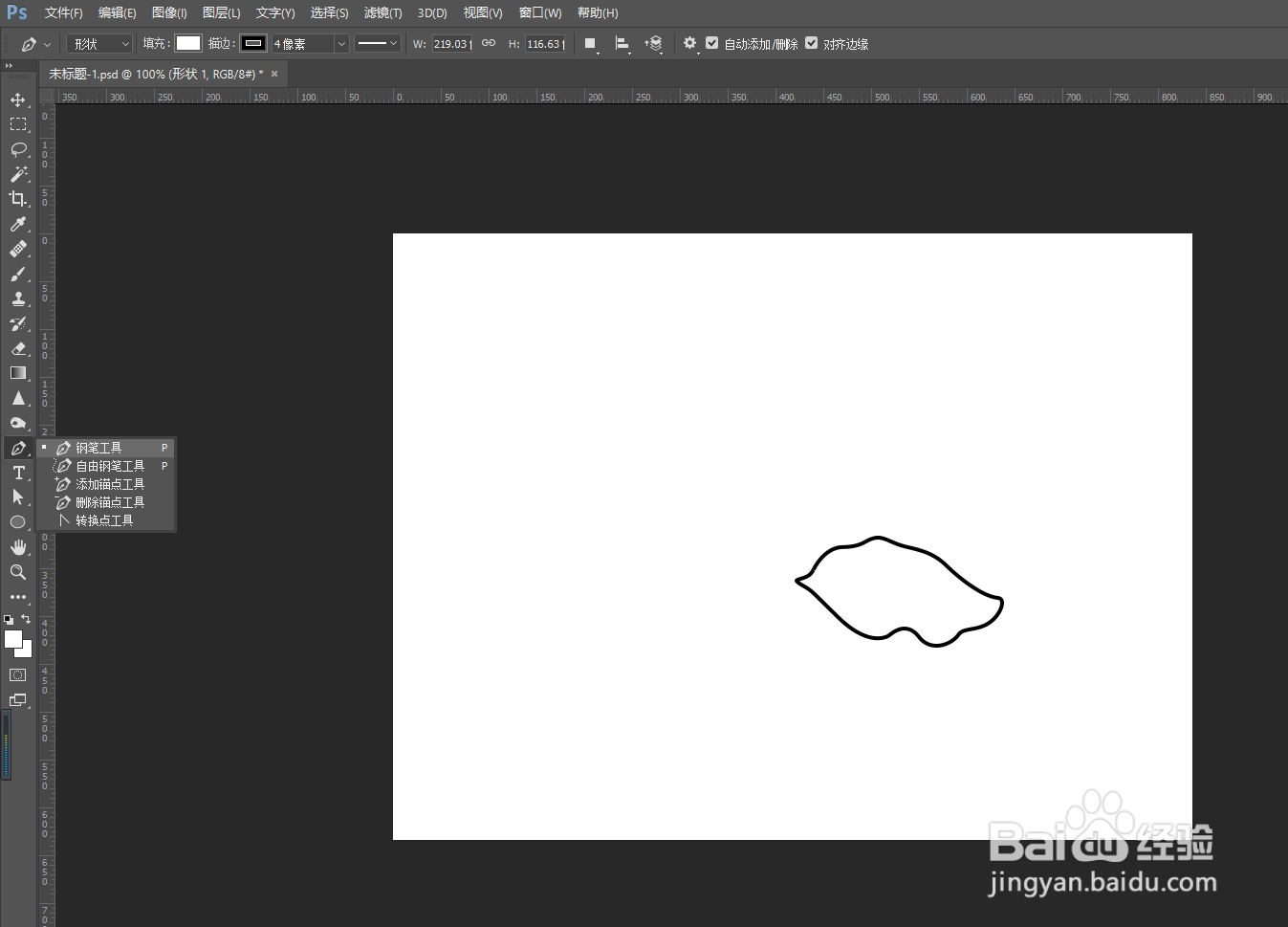Click the link width and height icon

[x=489, y=44]
